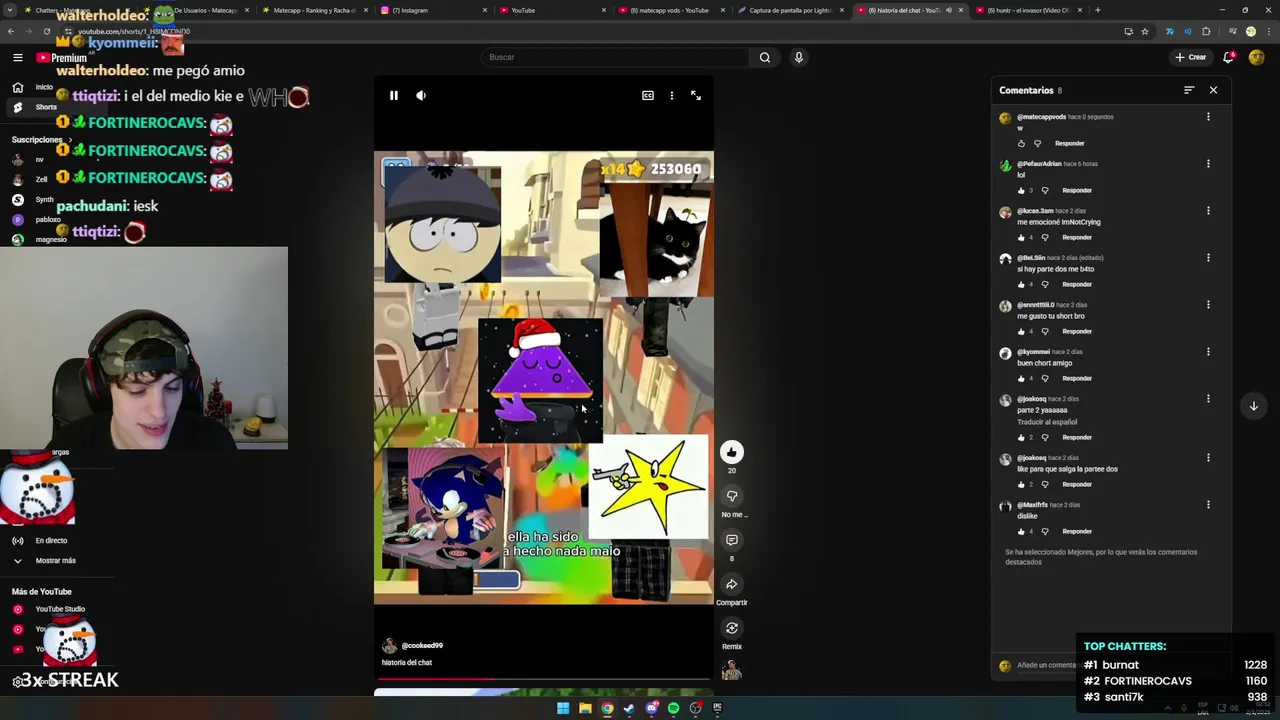Open YouTube notifications bell
The image size is (1280, 720).
[1228, 57]
